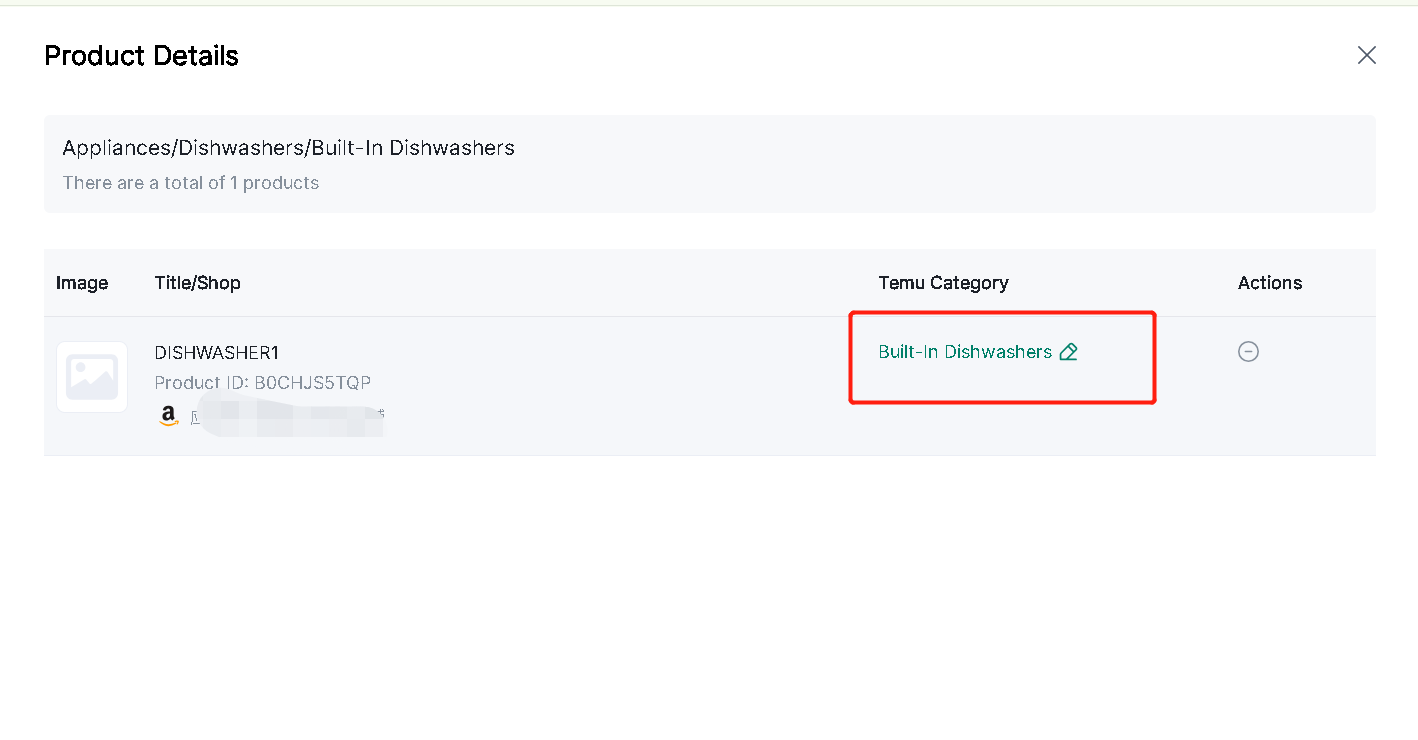Click the Title/Shop column header
Viewport: 1418px width, 740px height.
click(x=198, y=283)
